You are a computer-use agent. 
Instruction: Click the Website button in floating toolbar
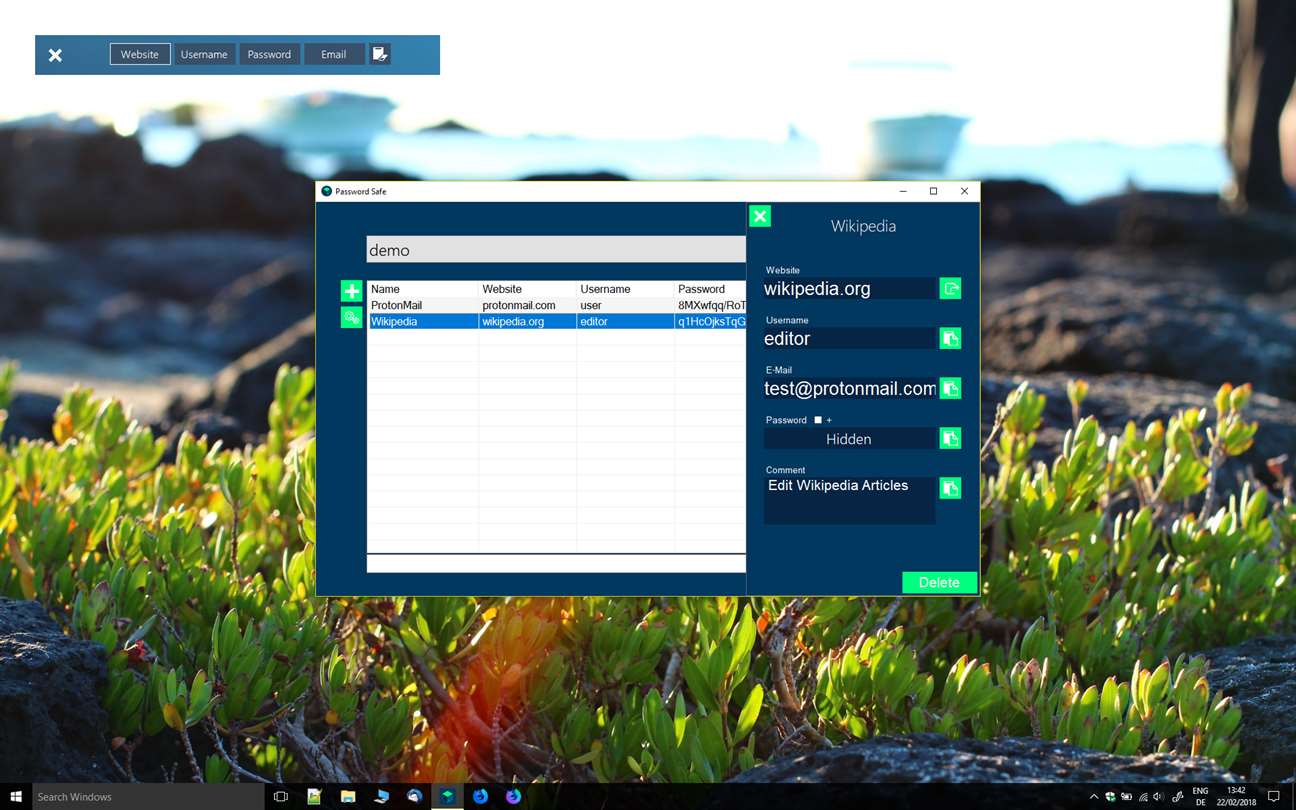(140, 54)
